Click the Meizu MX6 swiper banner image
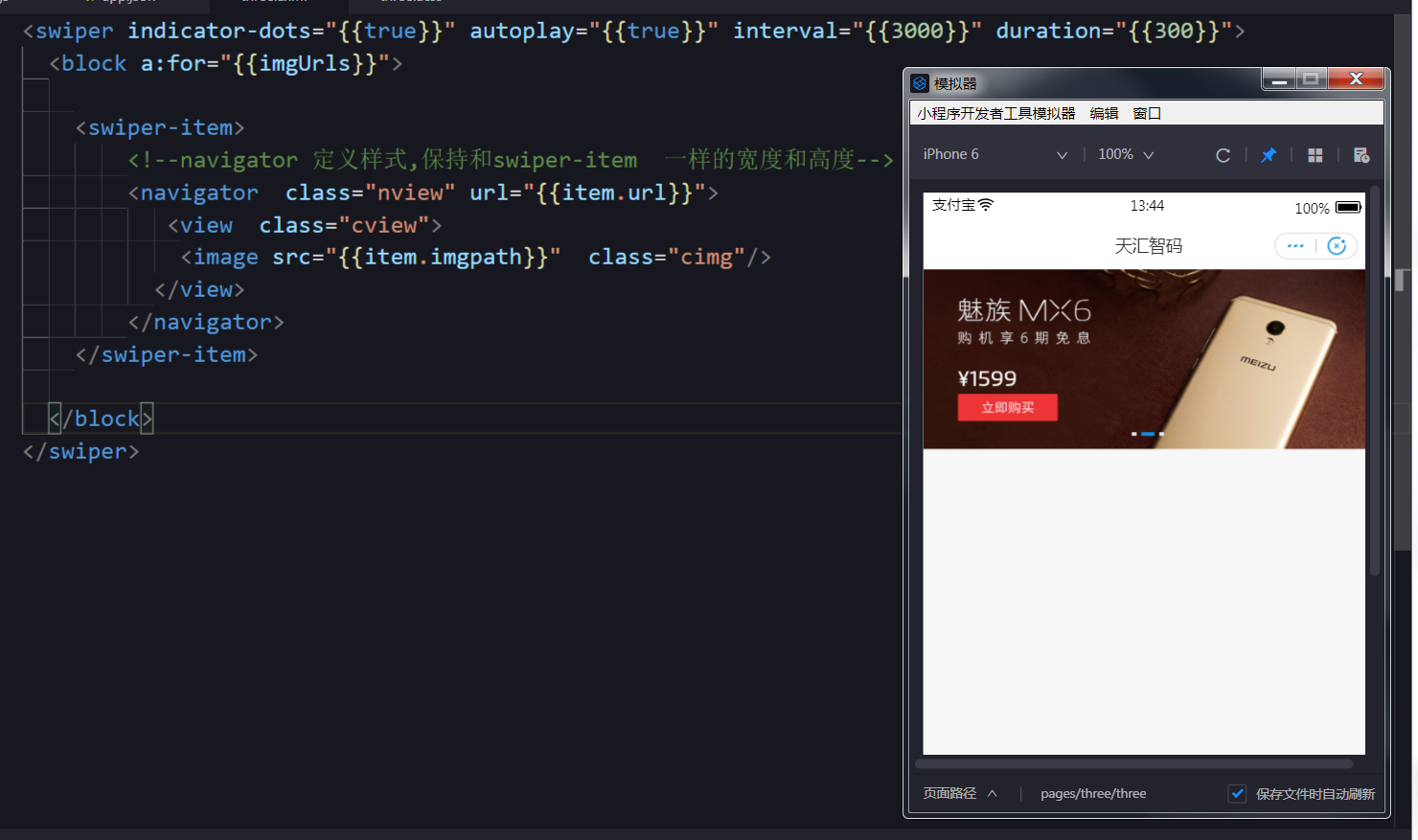The image size is (1418, 840). [1144, 359]
